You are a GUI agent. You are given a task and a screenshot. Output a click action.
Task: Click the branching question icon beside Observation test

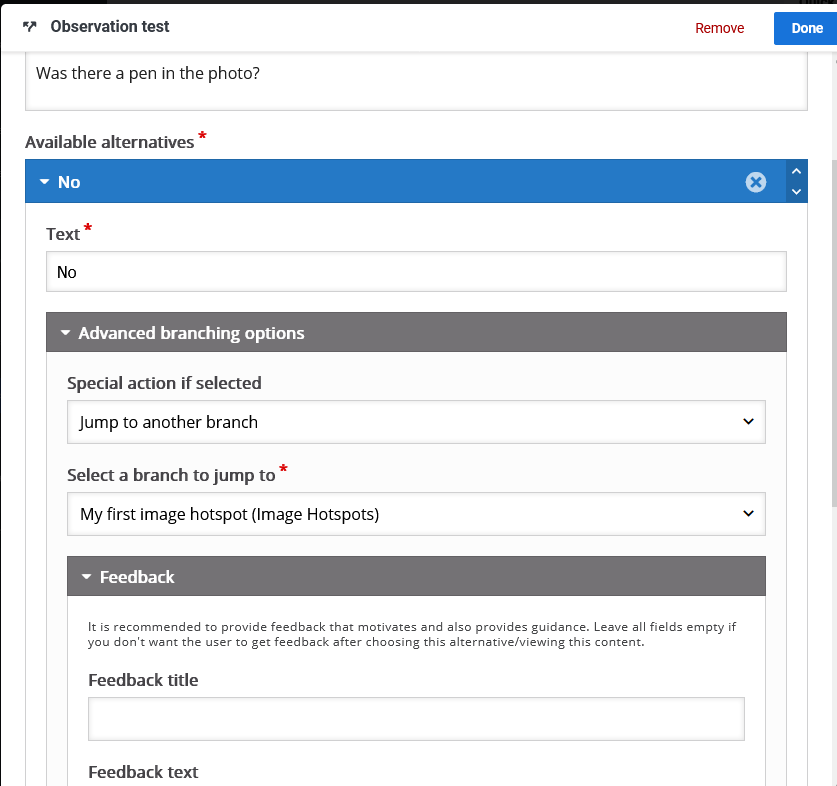pyautogui.click(x=29, y=27)
